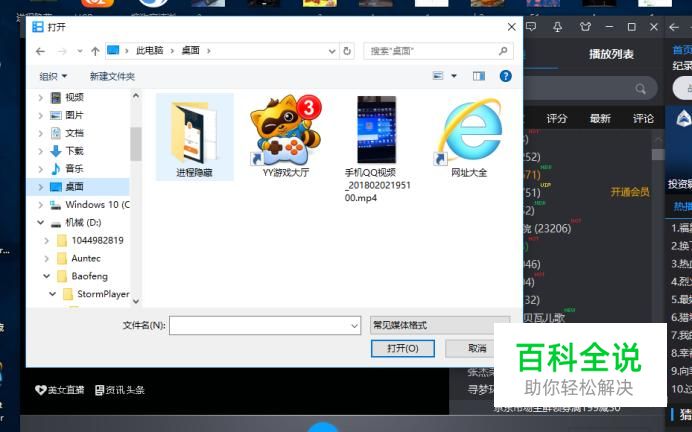
Task: Click the 打开(O) button
Action: 402,348
